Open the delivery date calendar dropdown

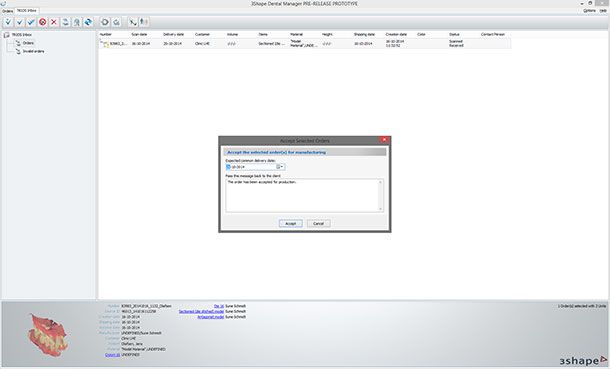[280, 167]
